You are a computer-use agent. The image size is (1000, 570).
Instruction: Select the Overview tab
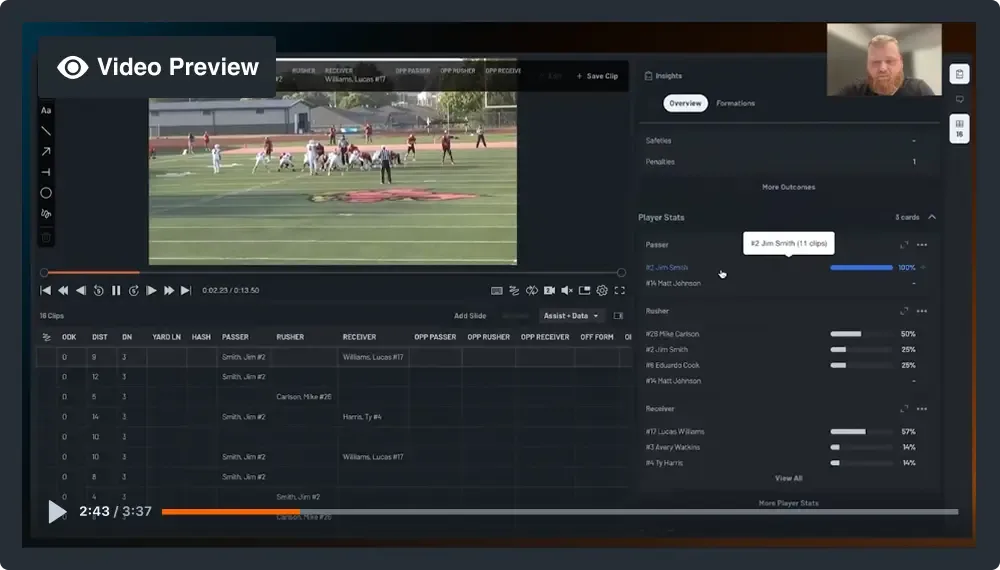(685, 103)
